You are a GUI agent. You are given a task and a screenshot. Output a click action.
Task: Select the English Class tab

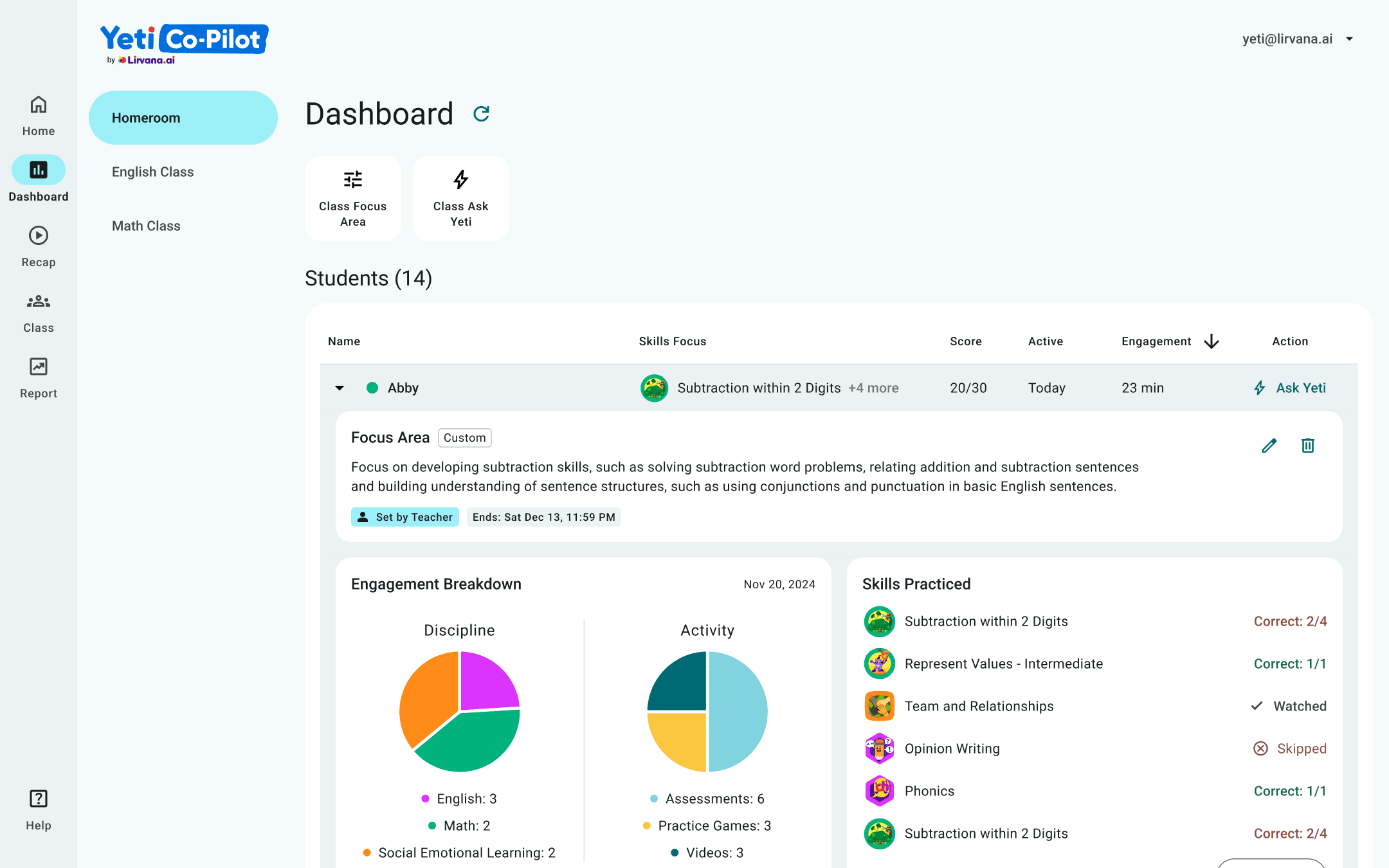(x=152, y=172)
